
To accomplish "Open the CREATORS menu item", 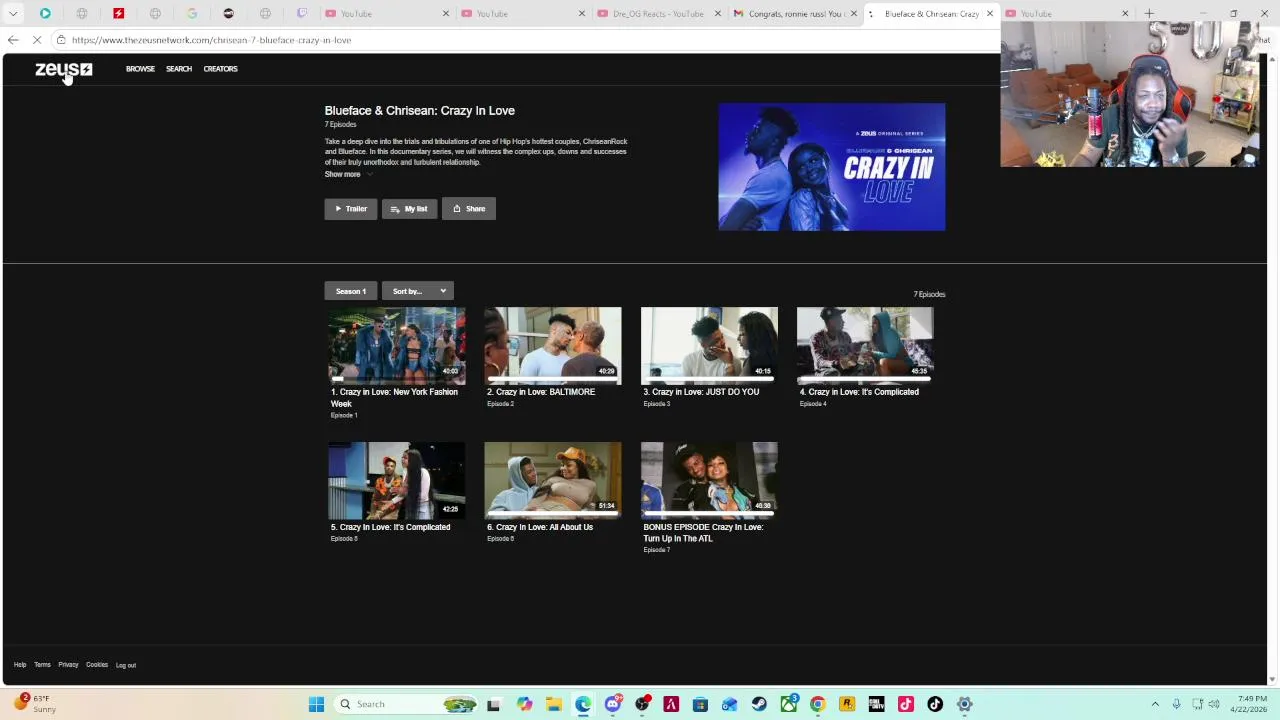I will (220, 69).
